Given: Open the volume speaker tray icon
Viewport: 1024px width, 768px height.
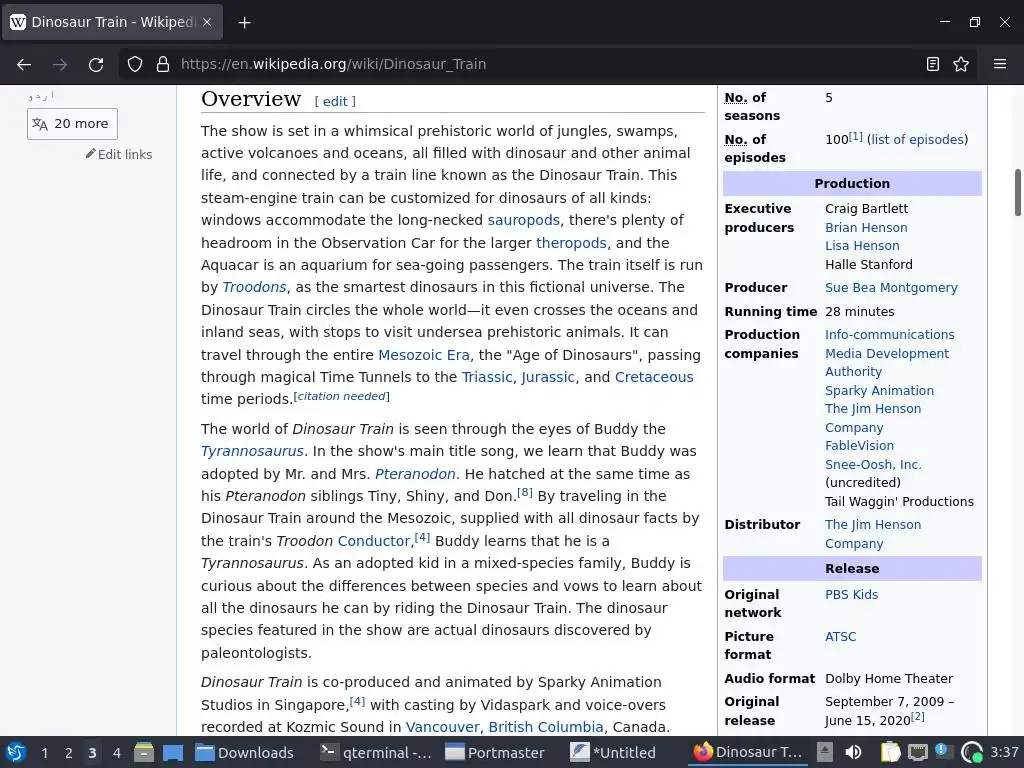Looking at the screenshot, I should point(853,752).
